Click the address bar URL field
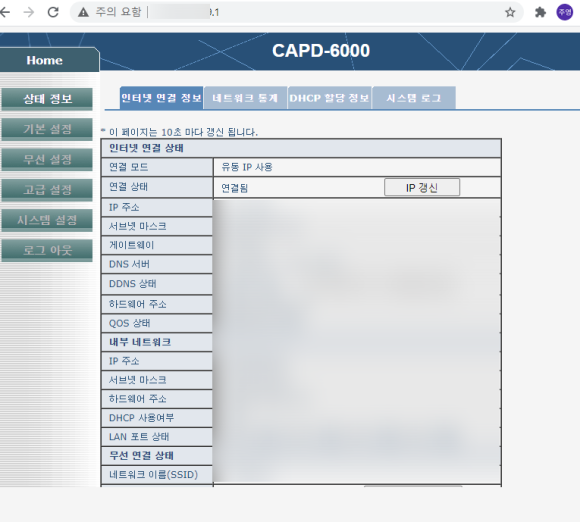580x522 pixels. pos(296,12)
